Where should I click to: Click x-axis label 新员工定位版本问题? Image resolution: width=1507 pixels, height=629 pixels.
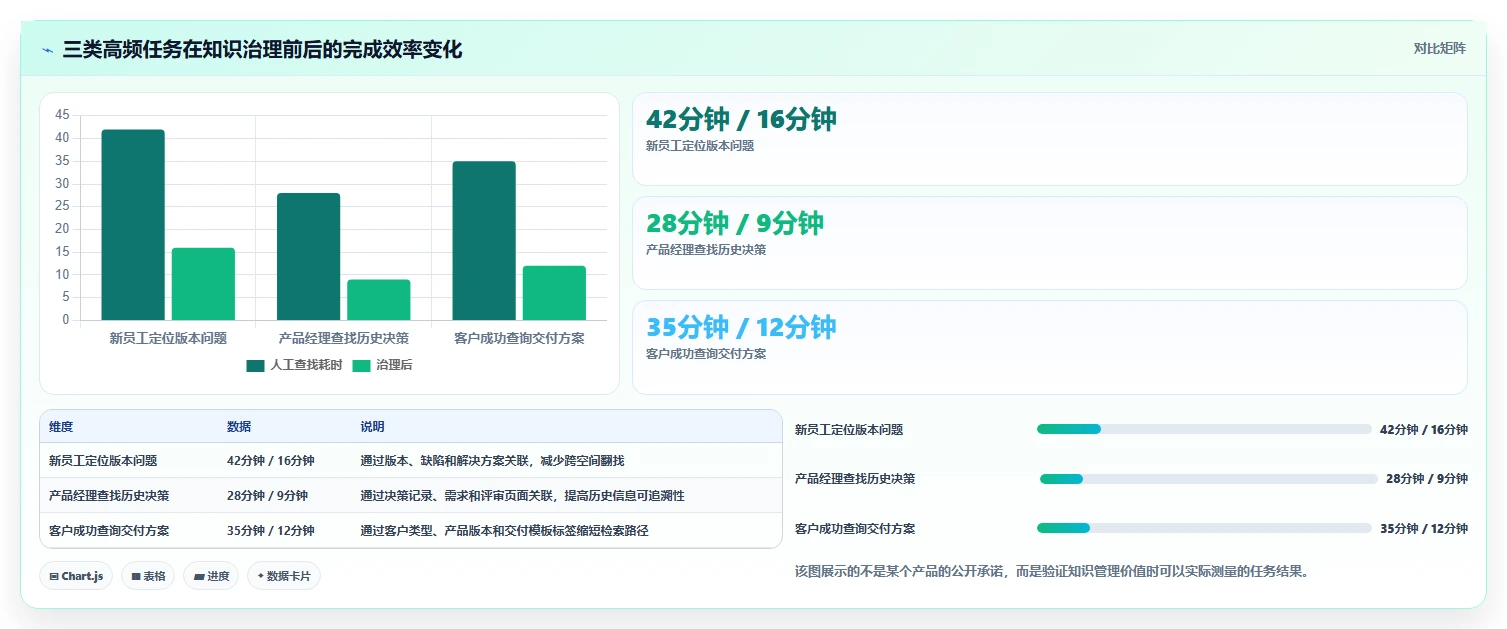click(168, 338)
